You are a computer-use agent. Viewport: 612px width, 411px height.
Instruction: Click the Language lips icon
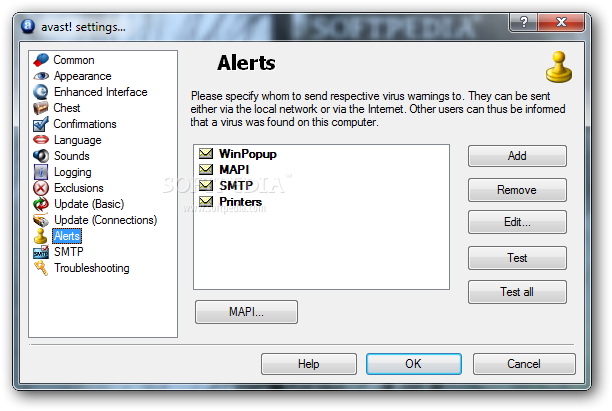[41, 140]
